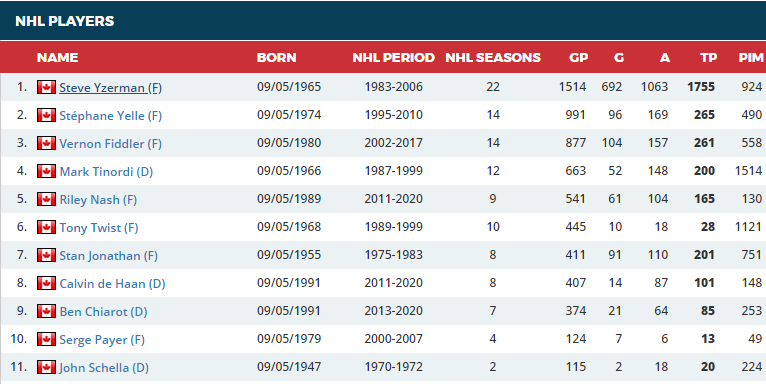This screenshot has height=384, width=766.
Task: Click the Canada flag beside Mark Tinordi
Action: click(x=46, y=171)
